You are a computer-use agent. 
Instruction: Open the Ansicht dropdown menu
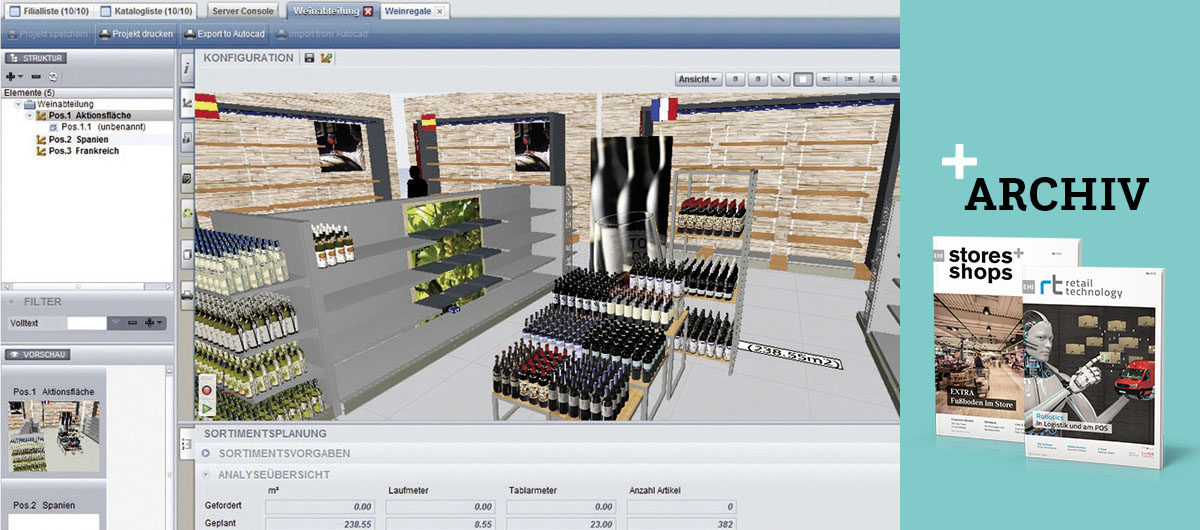(698, 79)
